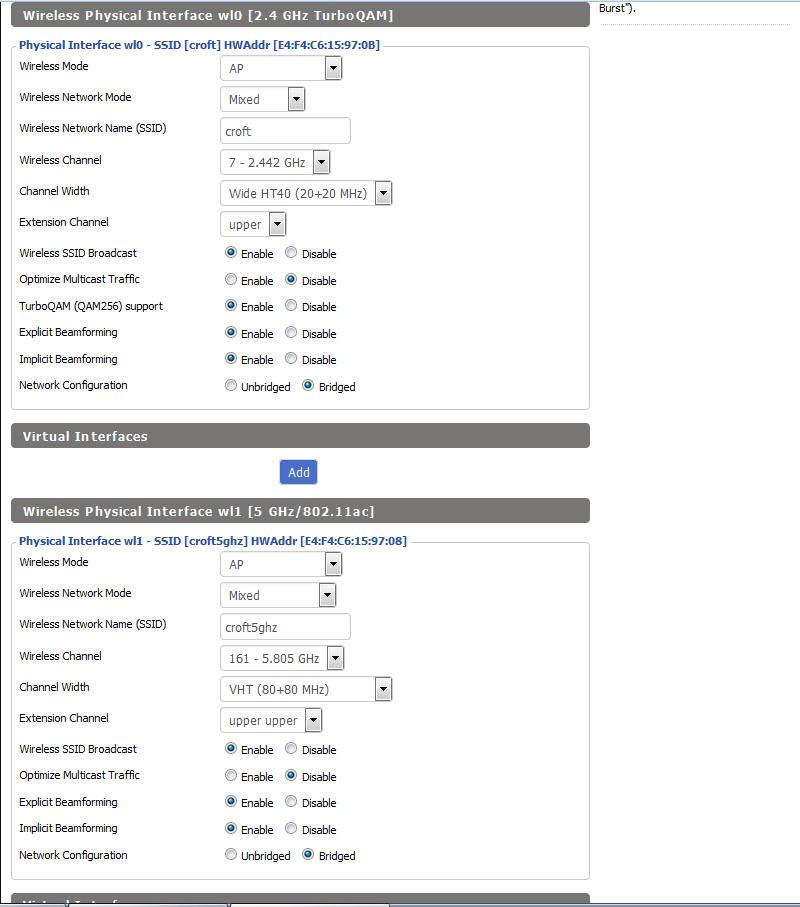Disable wl0 Implicit Beamforming

click(291, 359)
